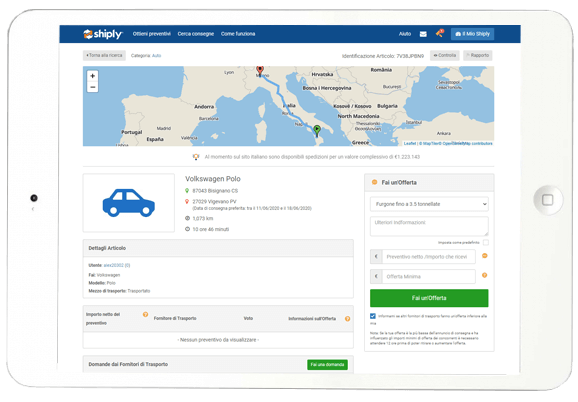Open the Aiuto menu item
The height and width of the screenshot is (402, 578).
point(405,34)
